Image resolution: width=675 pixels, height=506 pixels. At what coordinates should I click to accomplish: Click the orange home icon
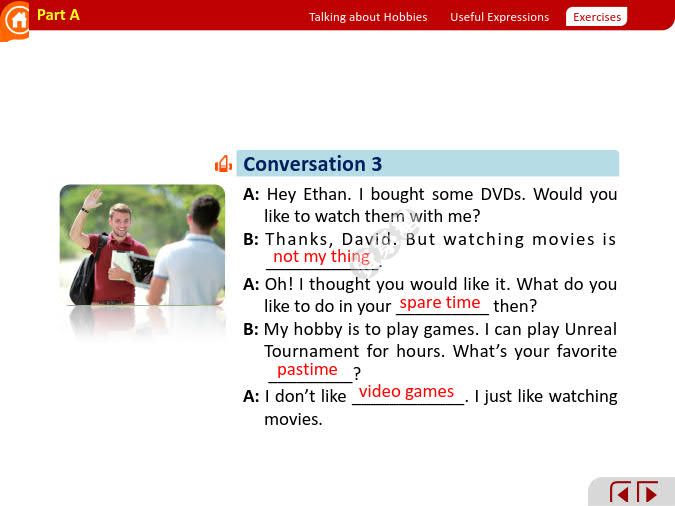(15, 21)
